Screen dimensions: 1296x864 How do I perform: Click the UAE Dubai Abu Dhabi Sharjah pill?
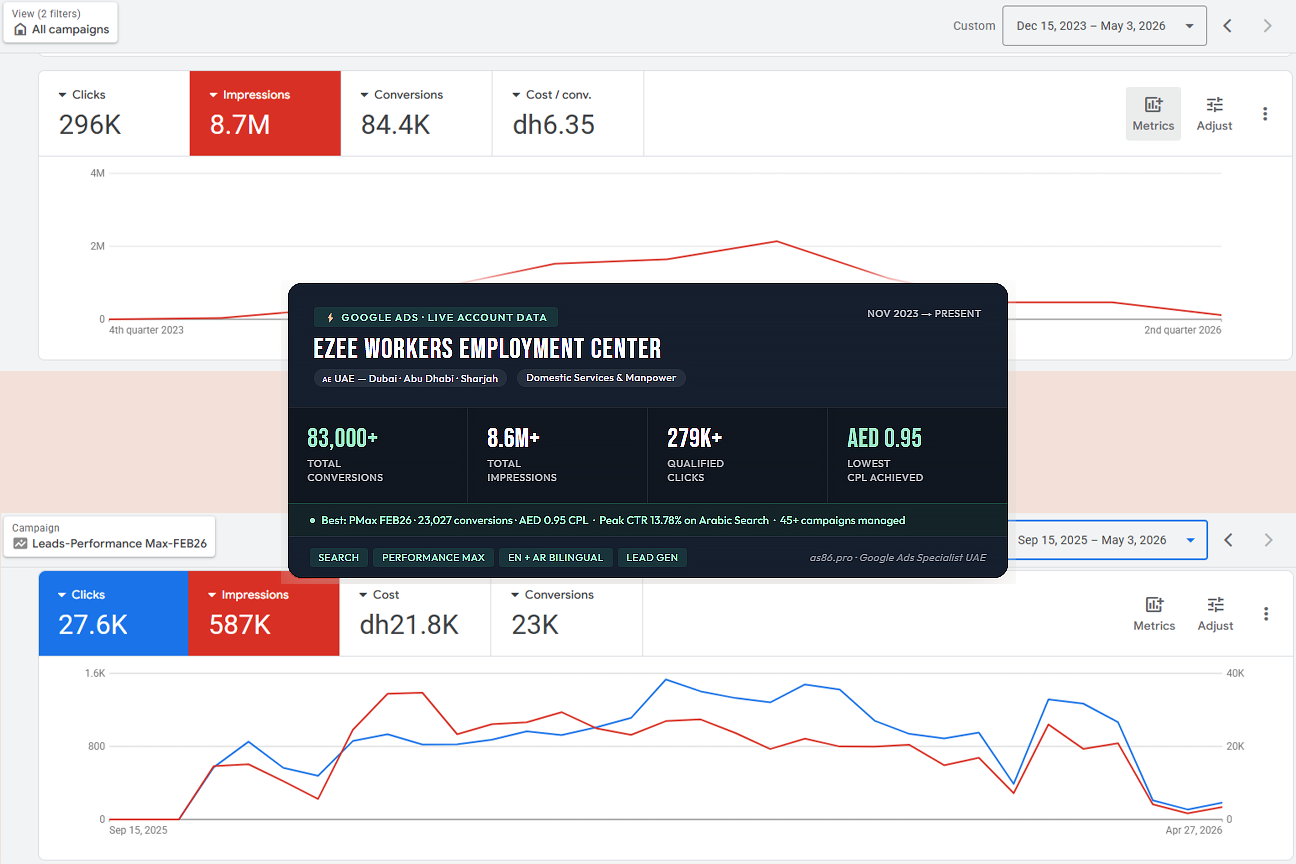click(x=411, y=379)
